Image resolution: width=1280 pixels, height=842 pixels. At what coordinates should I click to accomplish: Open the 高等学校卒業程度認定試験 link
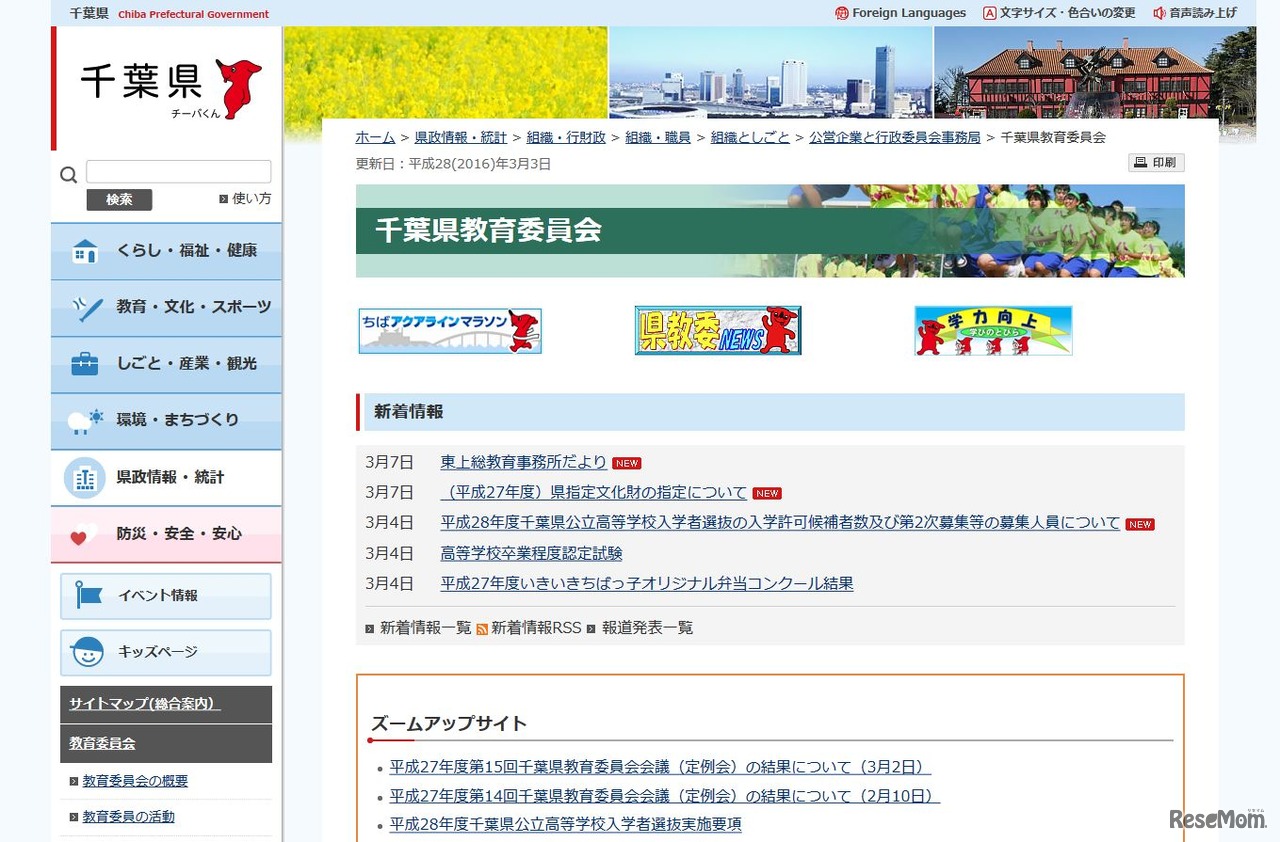tap(530, 553)
